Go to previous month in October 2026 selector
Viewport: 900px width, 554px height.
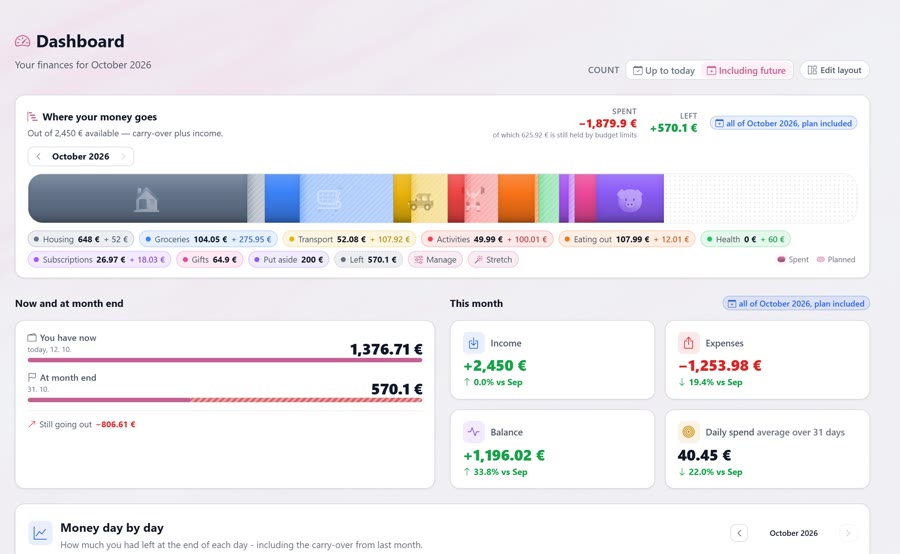point(38,156)
